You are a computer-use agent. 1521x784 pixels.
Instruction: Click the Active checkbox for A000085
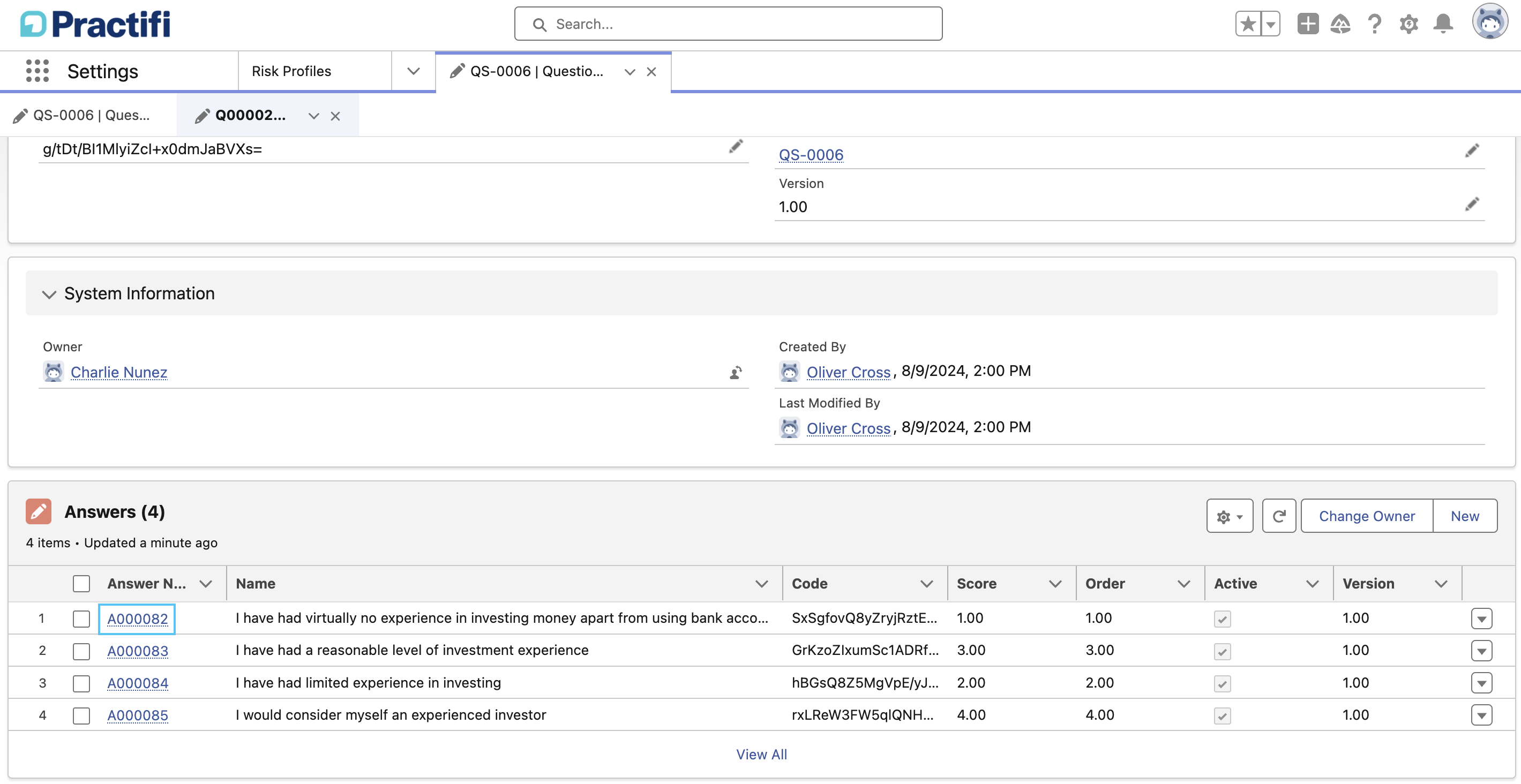click(1222, 715)
